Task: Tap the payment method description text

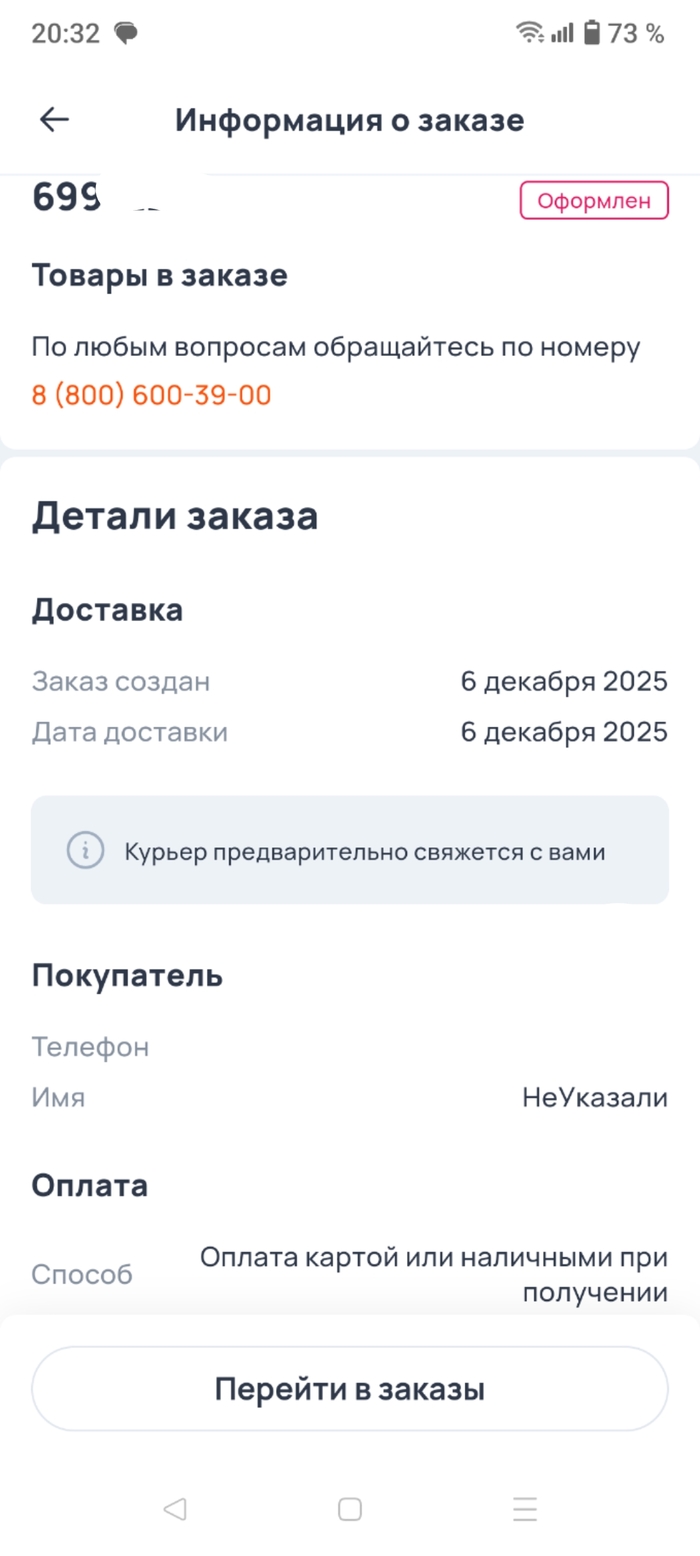Action: [x=433, y=1274]
